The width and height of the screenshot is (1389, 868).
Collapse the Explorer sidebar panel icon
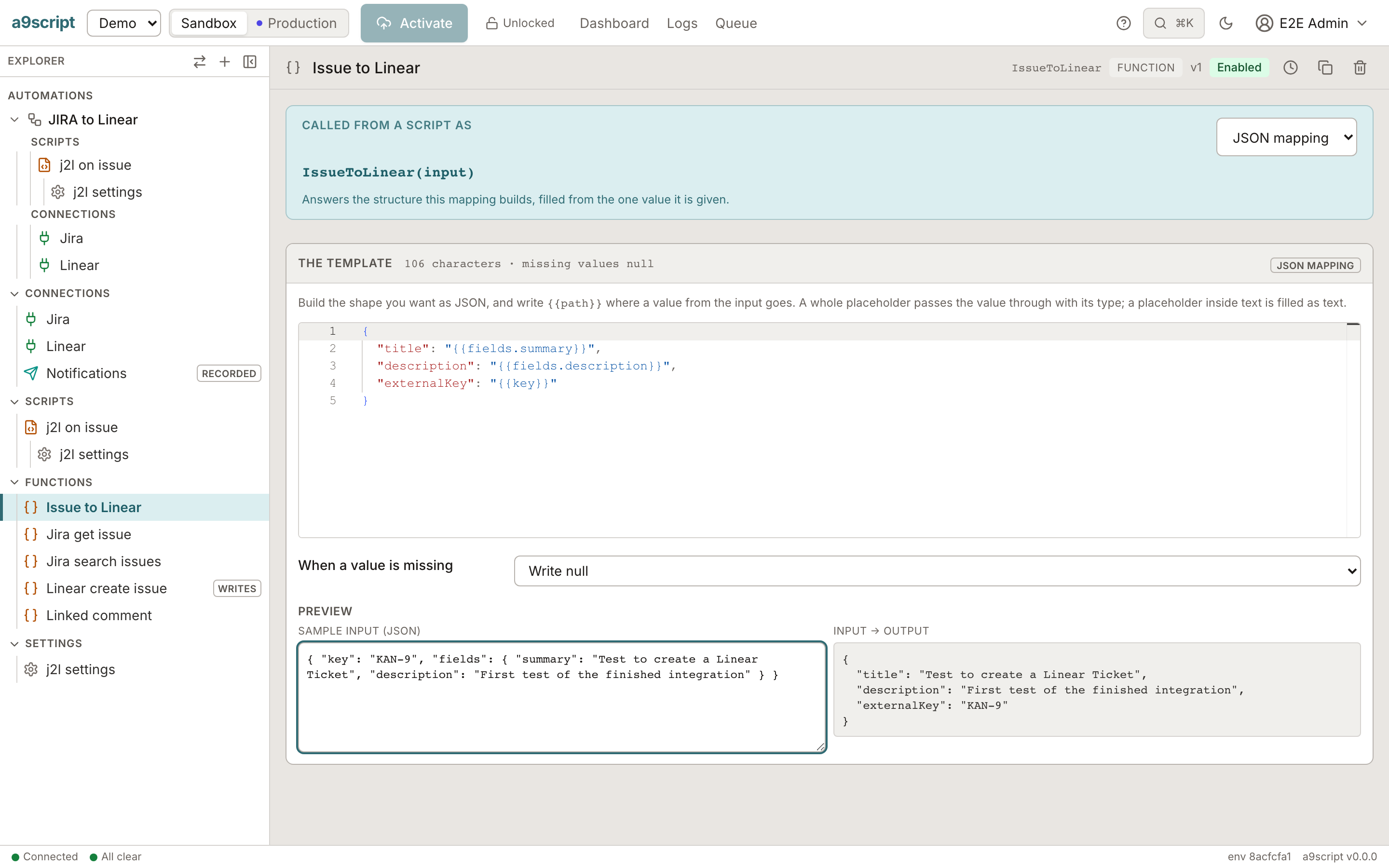tap(250, 61)
